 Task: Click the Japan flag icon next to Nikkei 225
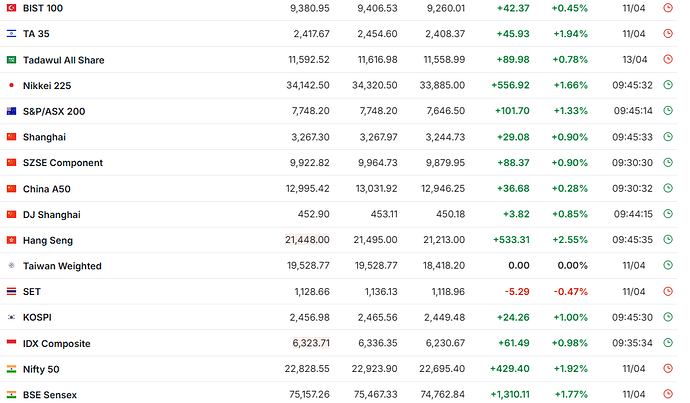[x=11, y=86]
